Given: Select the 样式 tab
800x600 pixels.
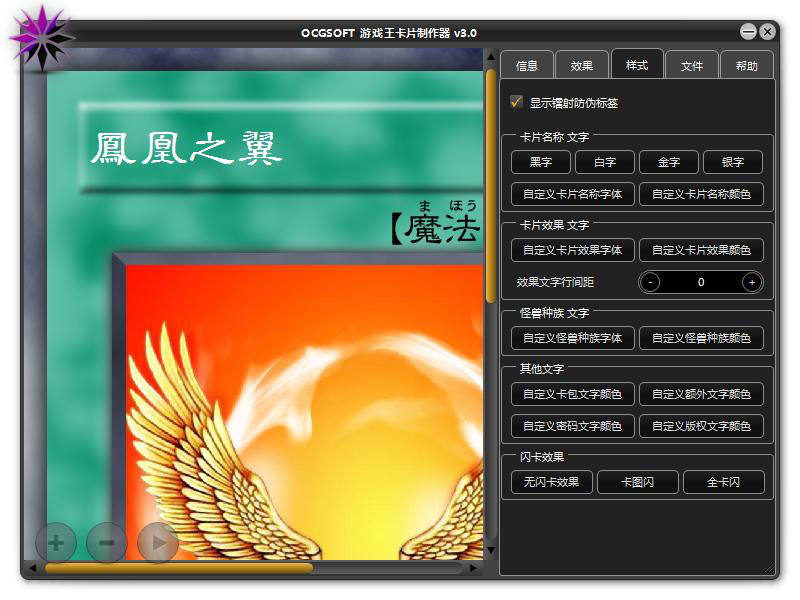Looking at the screenshot, I should click(637, 65).
